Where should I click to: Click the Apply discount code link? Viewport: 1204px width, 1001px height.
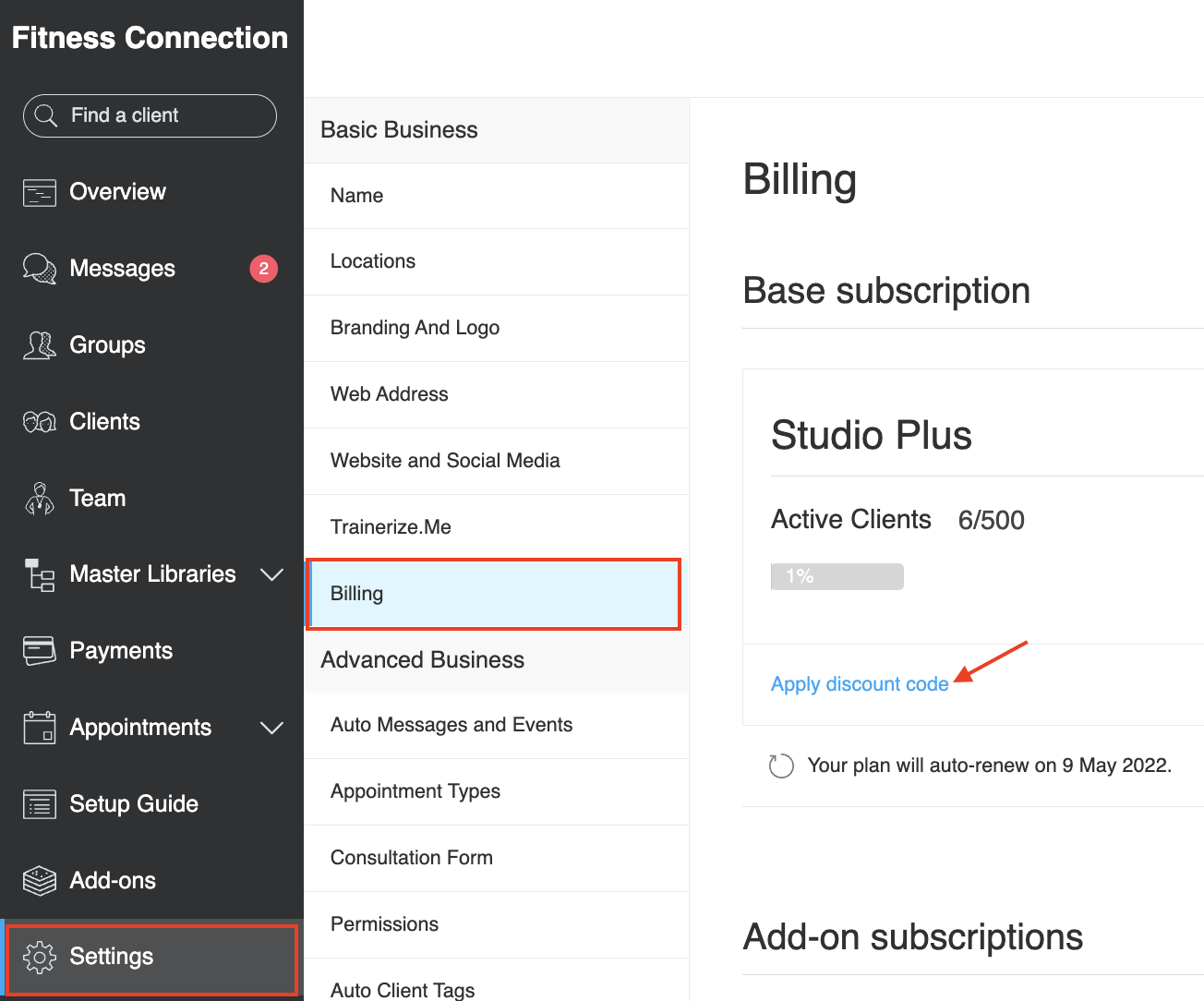tap(860, 684)
